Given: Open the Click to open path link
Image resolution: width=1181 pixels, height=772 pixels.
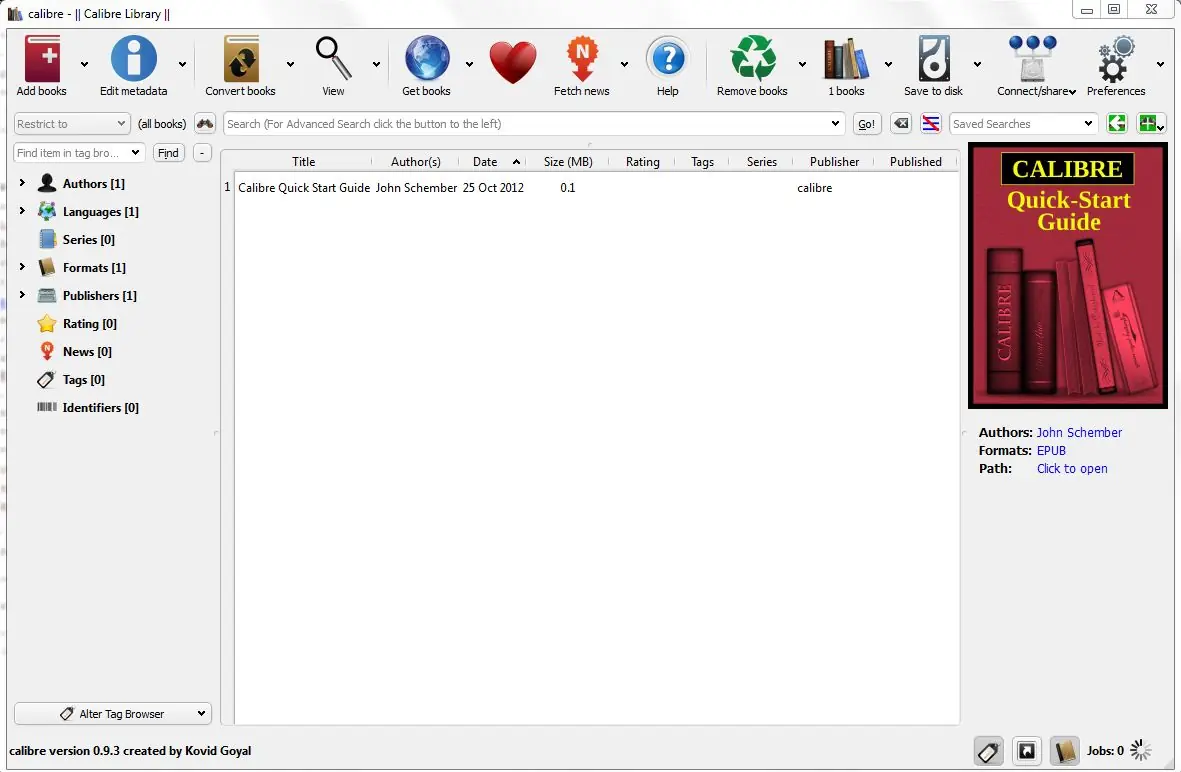Looking at the screenshot, I should pos(1072,468).
